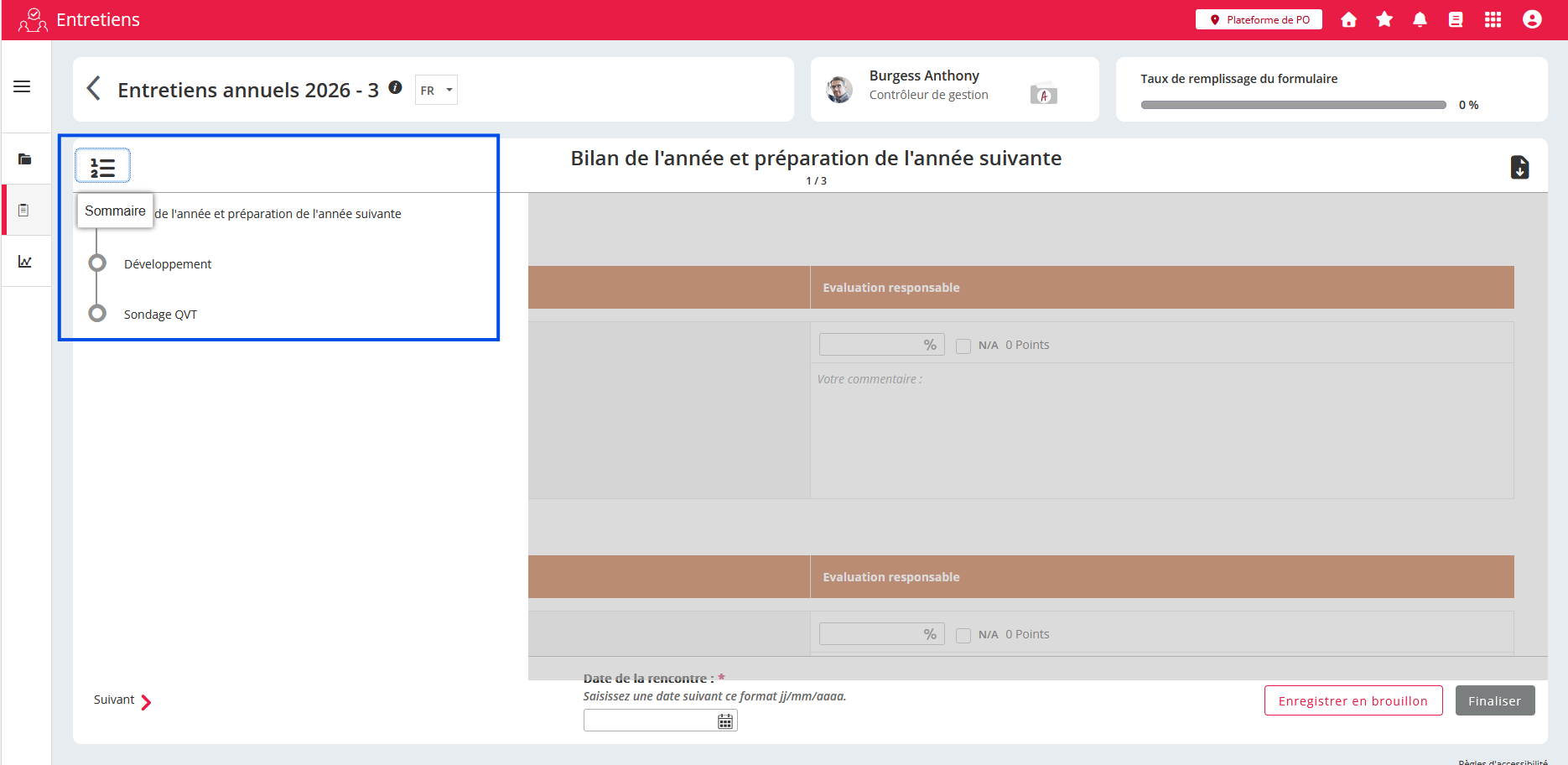Open the calendar date picker icon
The image size is (1568, 765).
pos(725,721)
